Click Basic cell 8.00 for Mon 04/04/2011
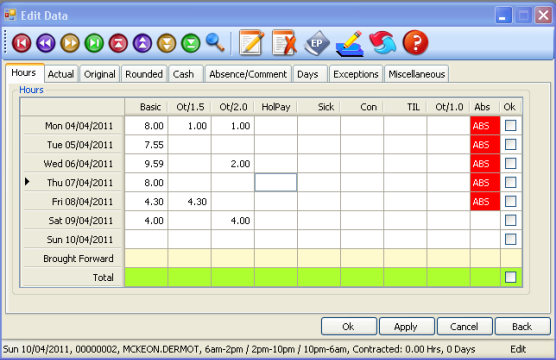Viewport: 556px width, 360px height. pyautogui.click(x=146, y=126)
